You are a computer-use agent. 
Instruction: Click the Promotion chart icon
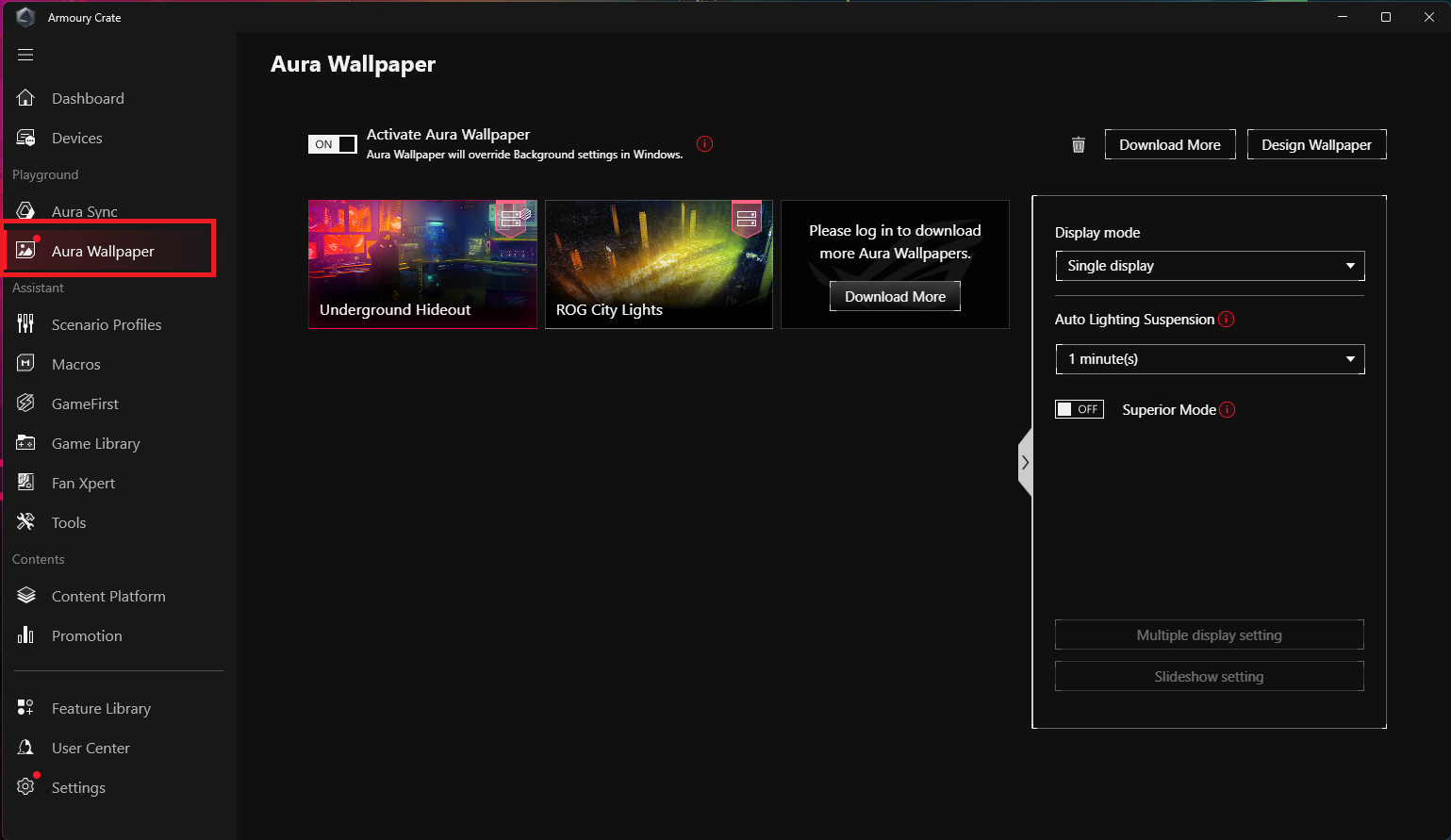(25, 635)
